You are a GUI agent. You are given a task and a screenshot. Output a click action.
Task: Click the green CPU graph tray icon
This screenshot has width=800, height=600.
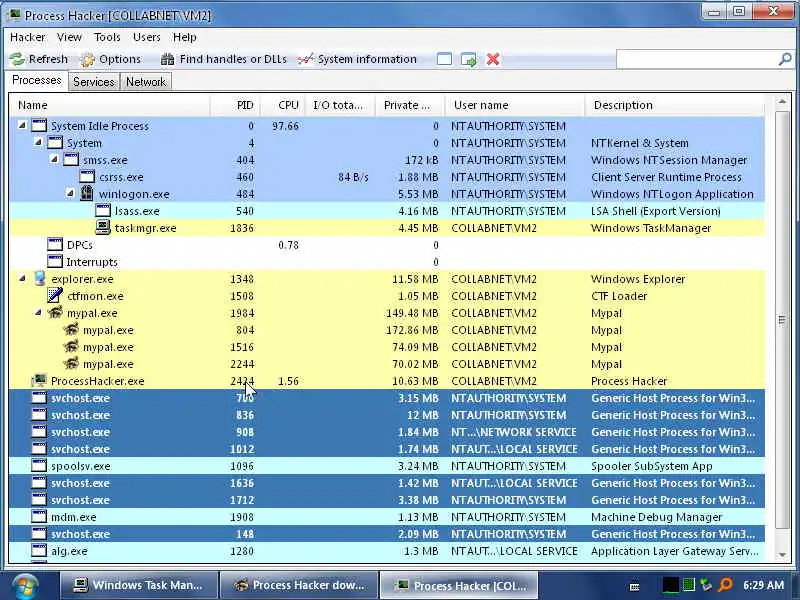689,585
